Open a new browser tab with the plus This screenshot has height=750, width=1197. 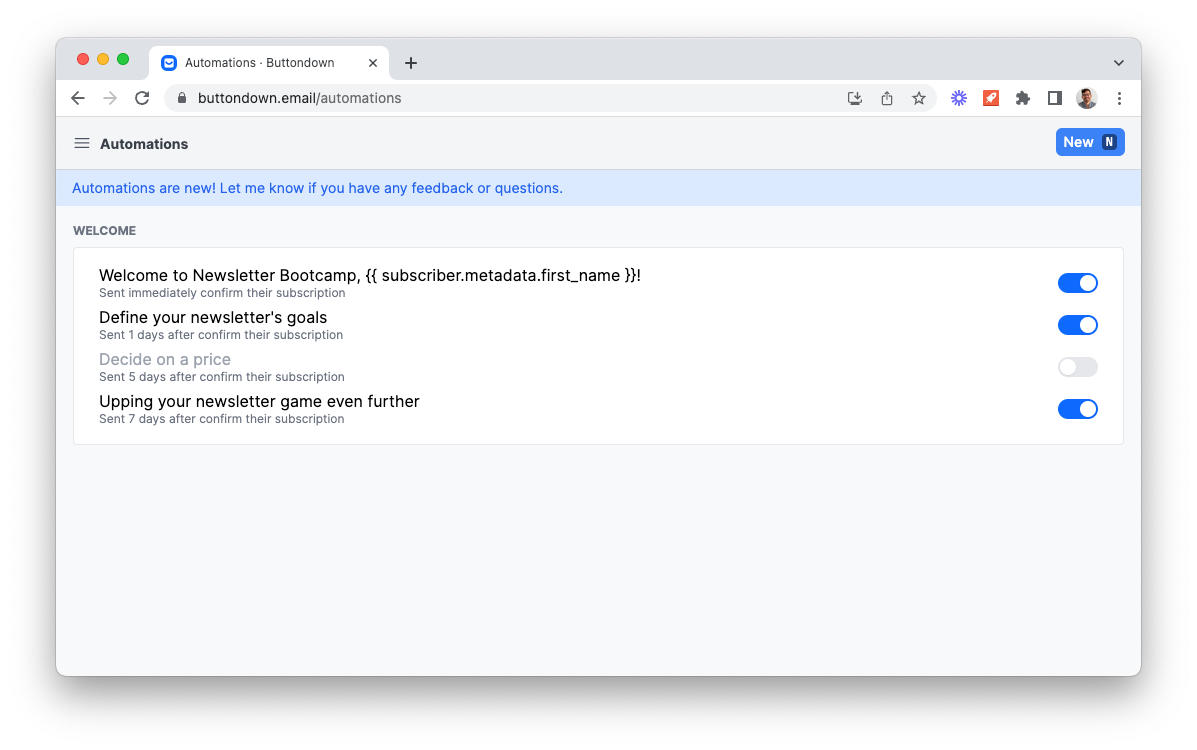[410, 62]
